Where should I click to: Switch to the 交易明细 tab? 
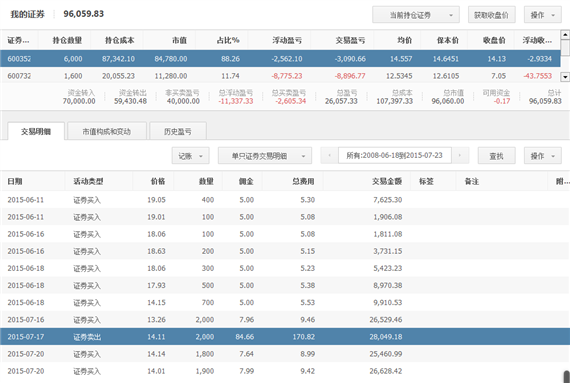(x=36, y=131)
